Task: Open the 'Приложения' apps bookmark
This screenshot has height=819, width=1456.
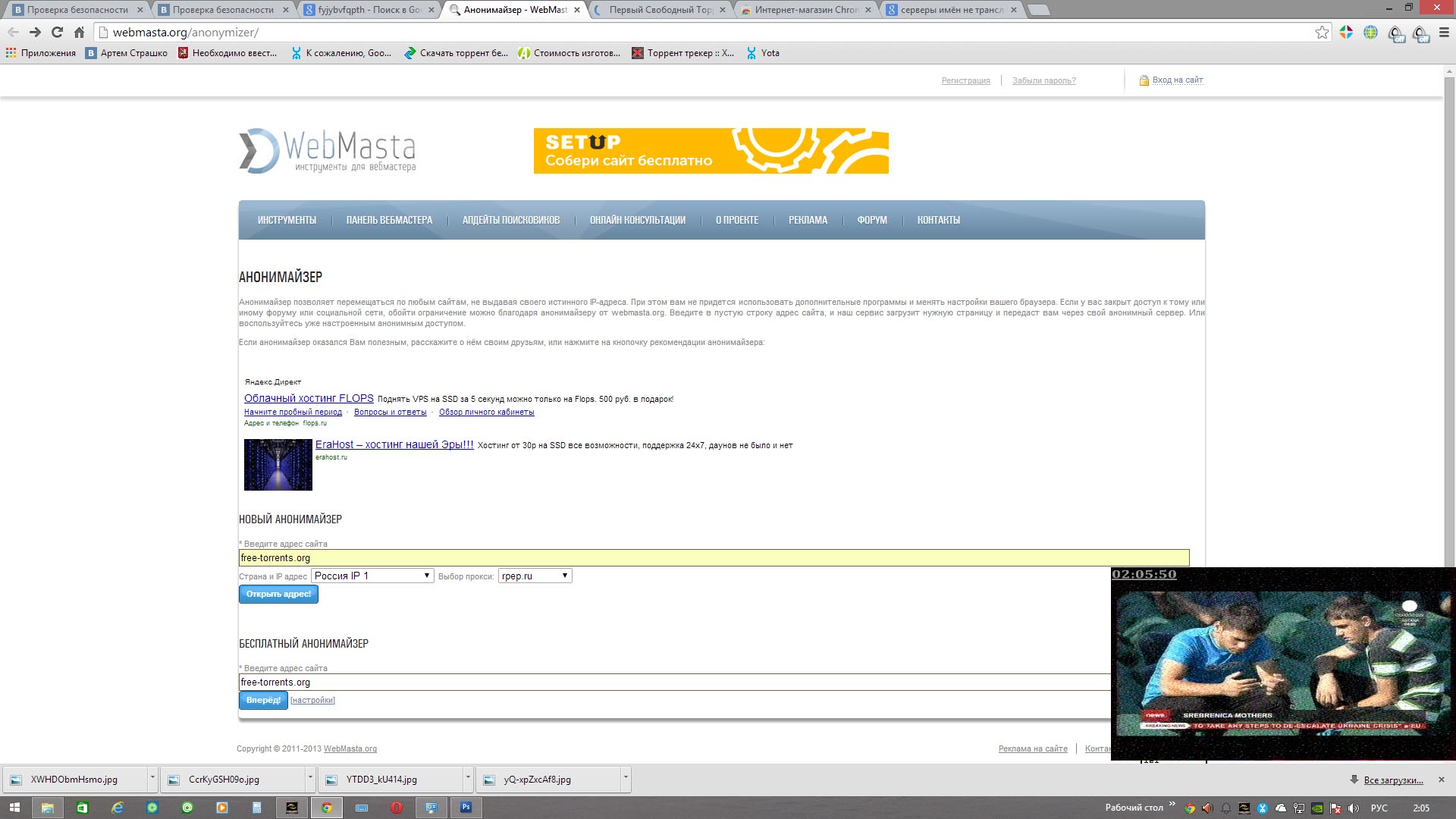Action: [x=41, y=53]
